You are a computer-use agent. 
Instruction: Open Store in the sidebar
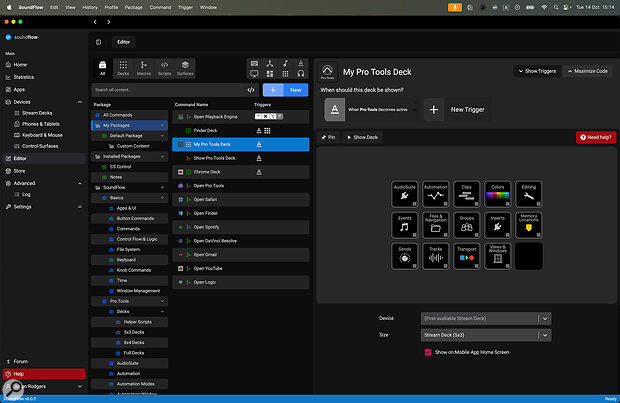(x=19, y=171)
